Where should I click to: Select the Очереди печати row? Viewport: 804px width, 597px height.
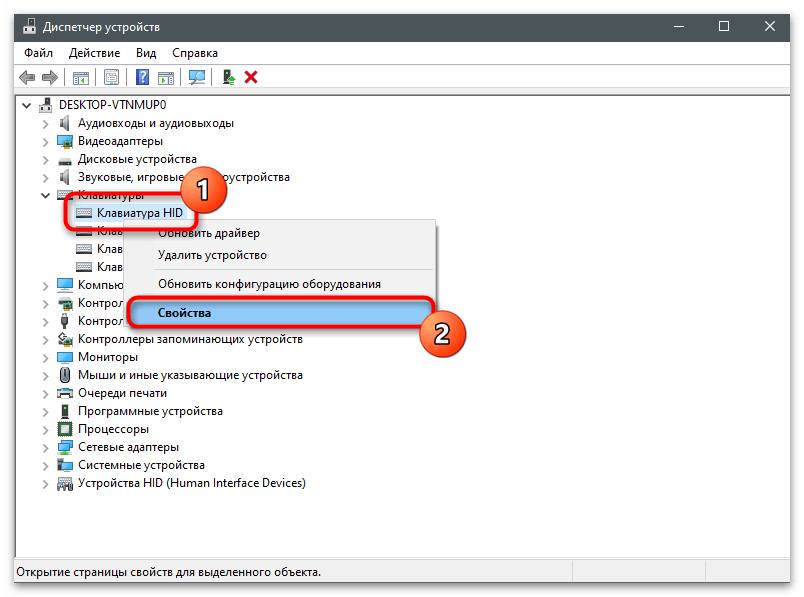click(122, 393)
